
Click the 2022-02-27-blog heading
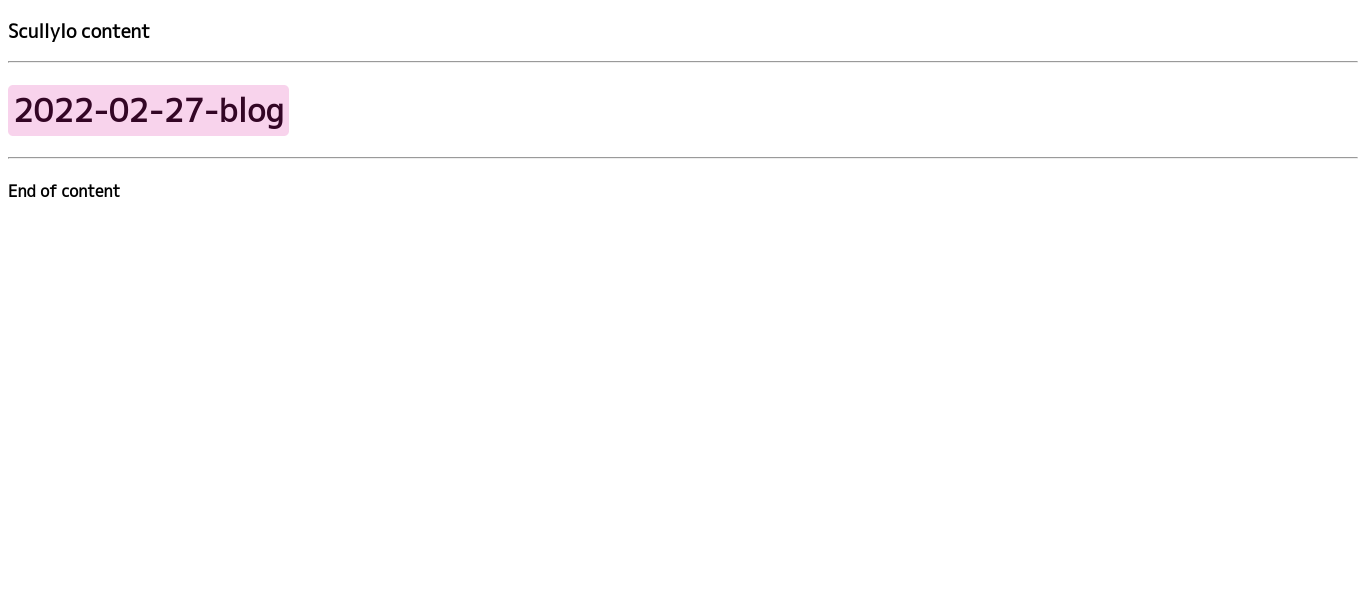click(148, 110)
